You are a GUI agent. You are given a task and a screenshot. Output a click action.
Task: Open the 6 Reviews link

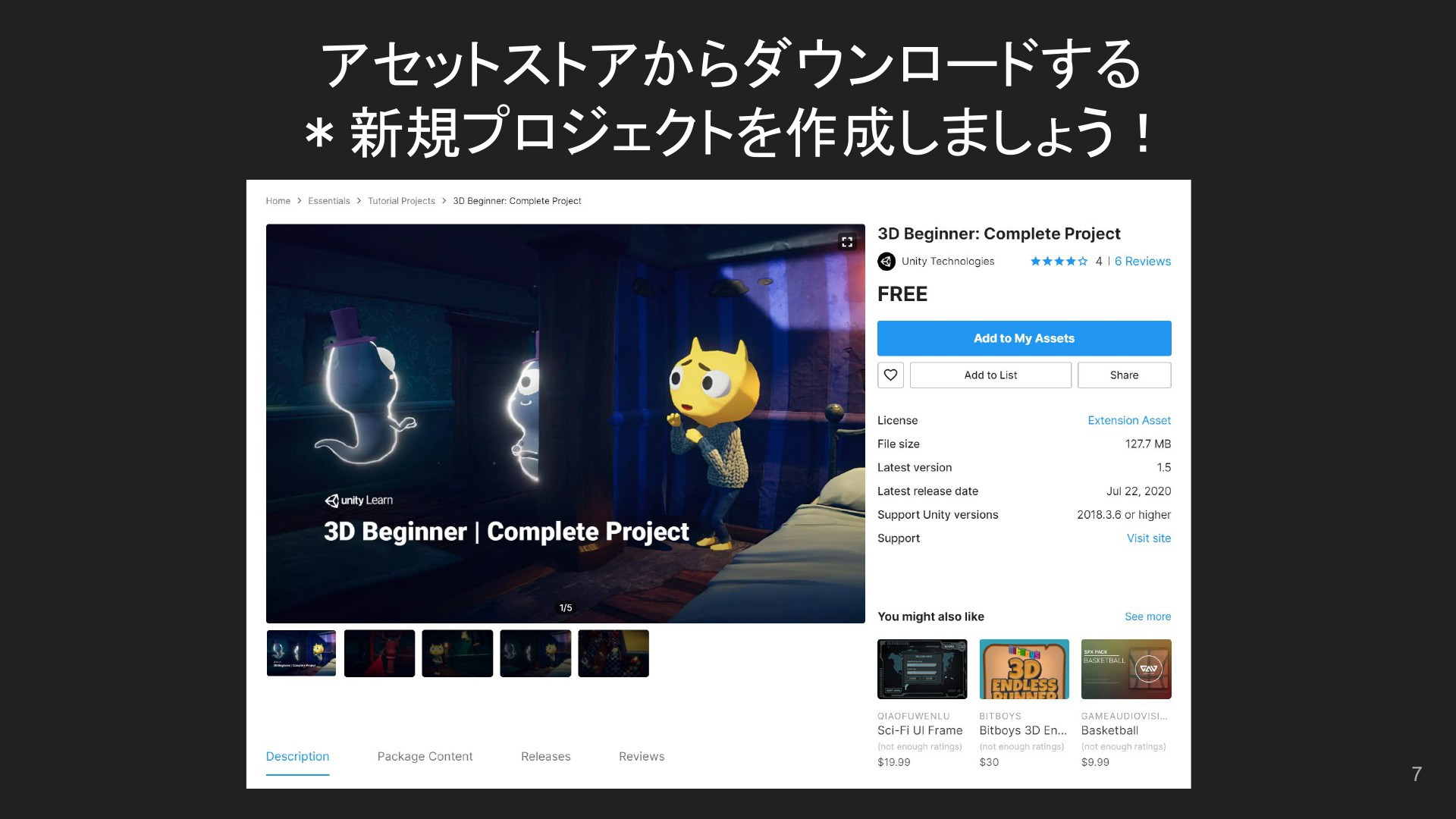1142,262
